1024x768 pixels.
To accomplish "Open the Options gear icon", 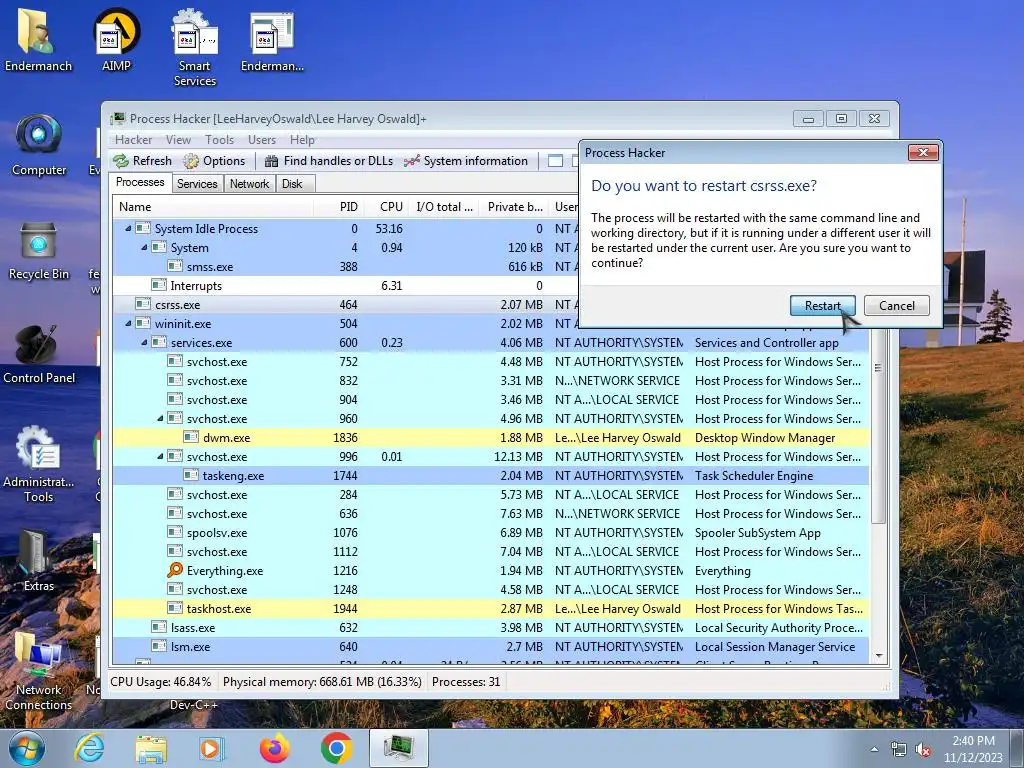I will coord(191,161).
